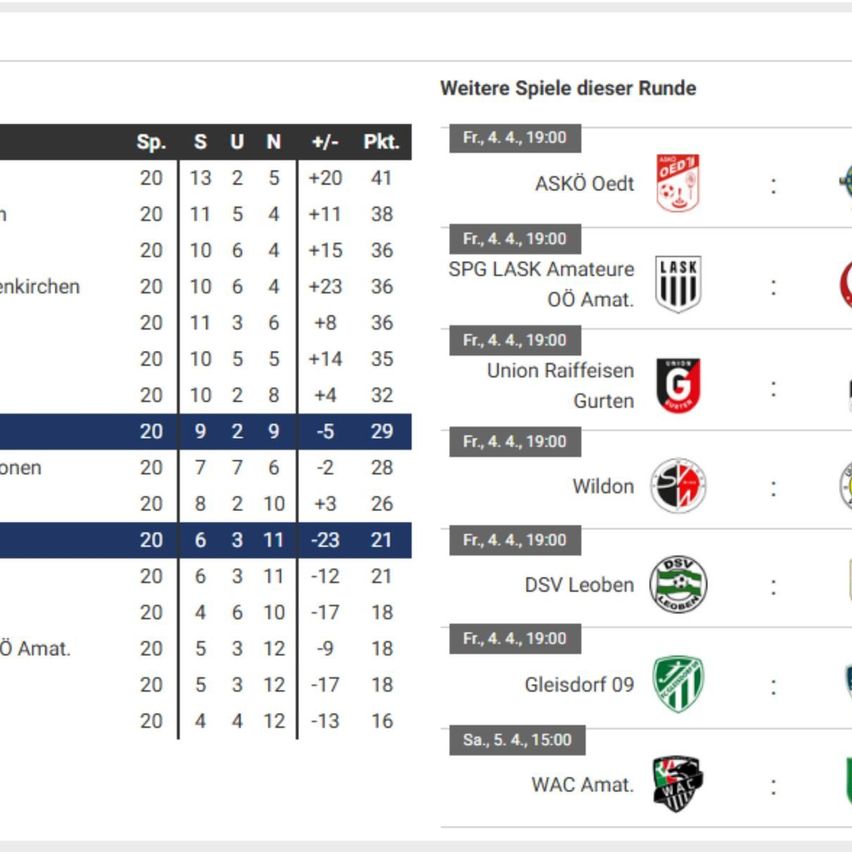Image resolution: width=852 pixels, height=852 pixels.
Task: Open the DSV Leoben team page
Action: point(579,585)
